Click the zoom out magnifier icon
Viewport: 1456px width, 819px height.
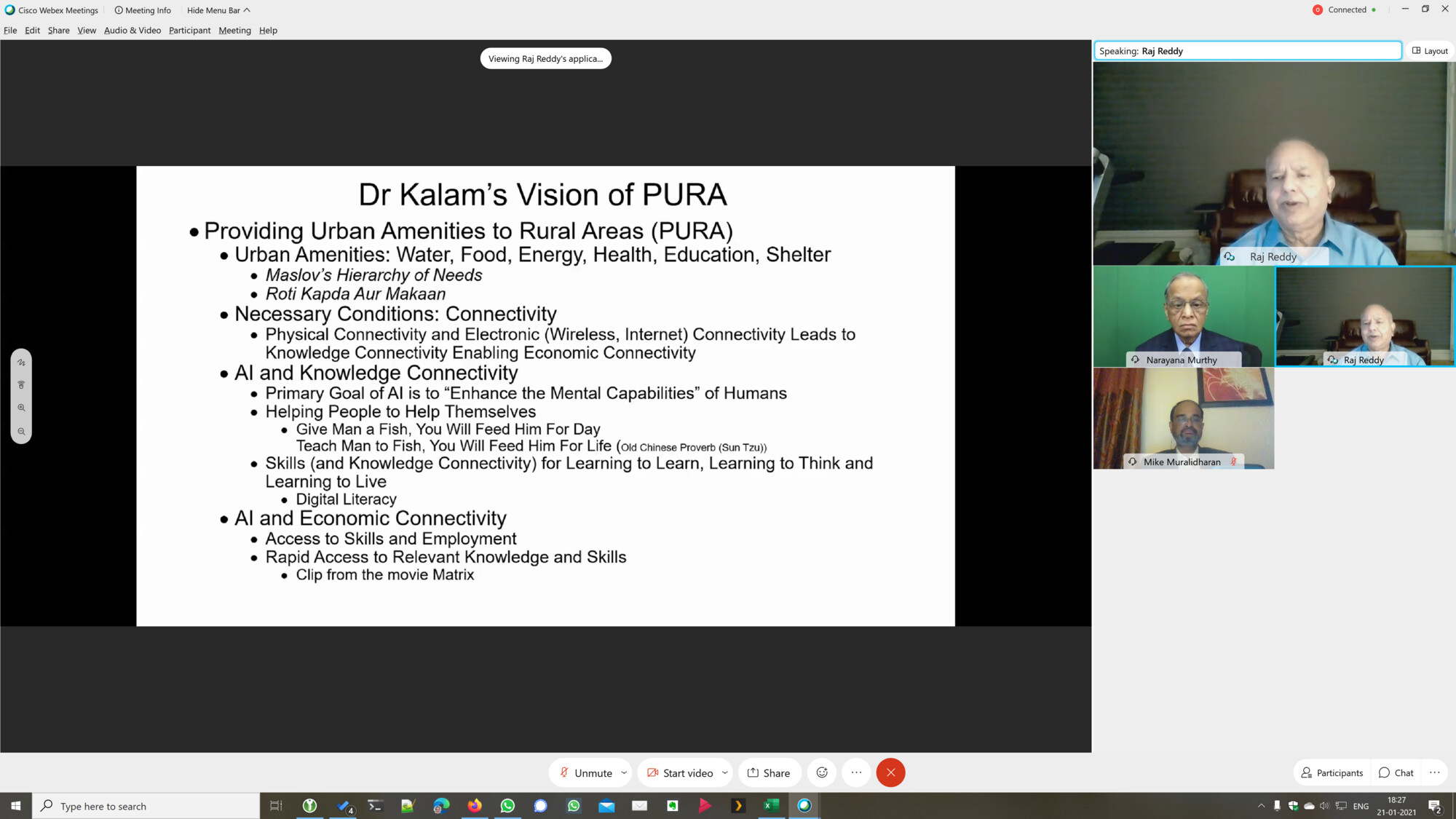tap(21, 432)
